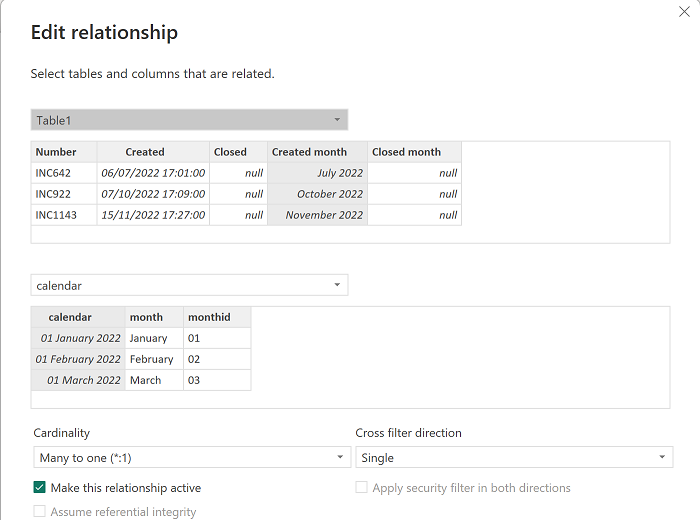Select the monthid column header
The image size is (700, 520).
pos(209,317)
